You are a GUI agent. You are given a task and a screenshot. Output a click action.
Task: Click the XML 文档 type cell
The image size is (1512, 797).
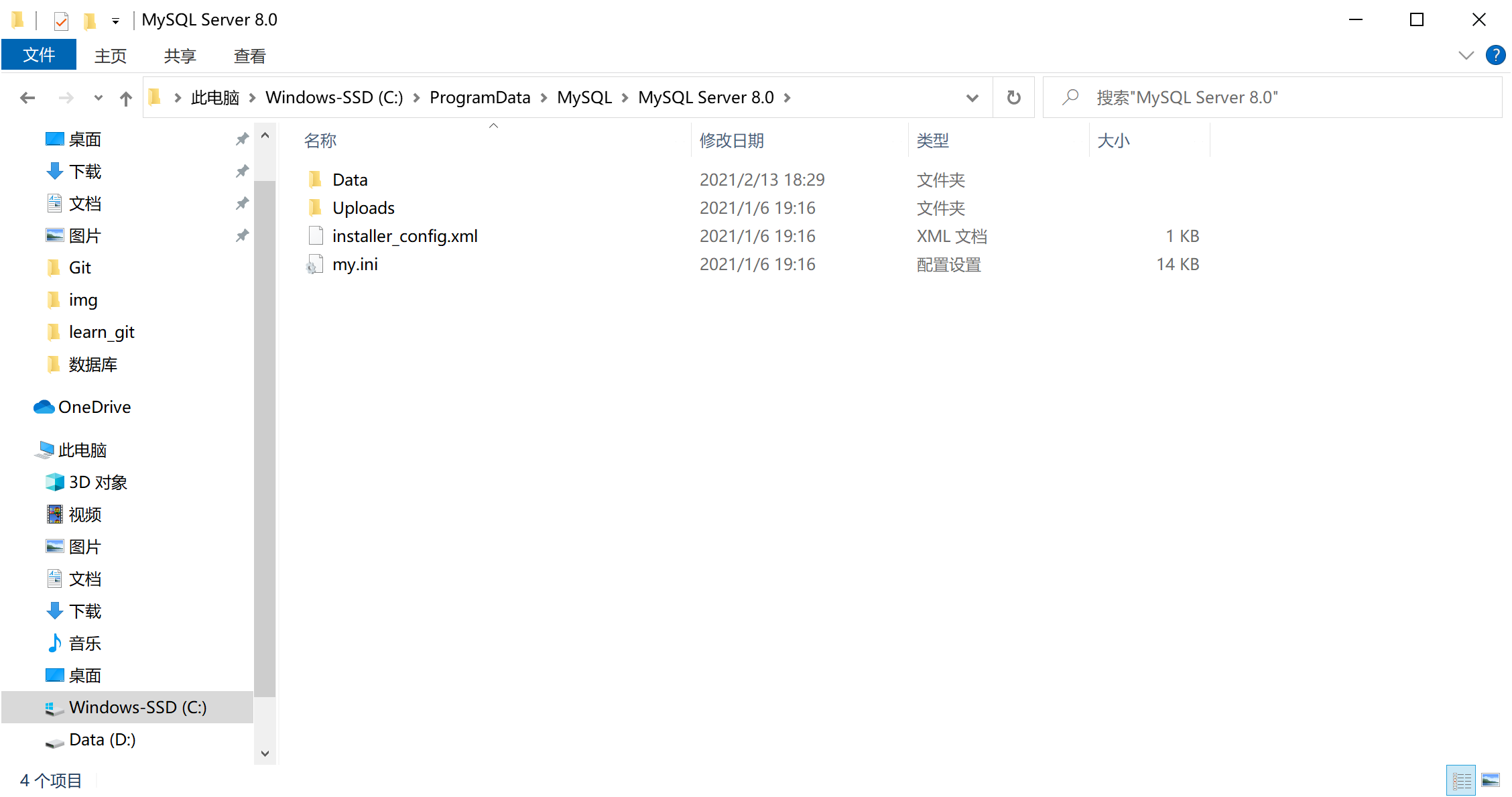click(x=952, y=236)
